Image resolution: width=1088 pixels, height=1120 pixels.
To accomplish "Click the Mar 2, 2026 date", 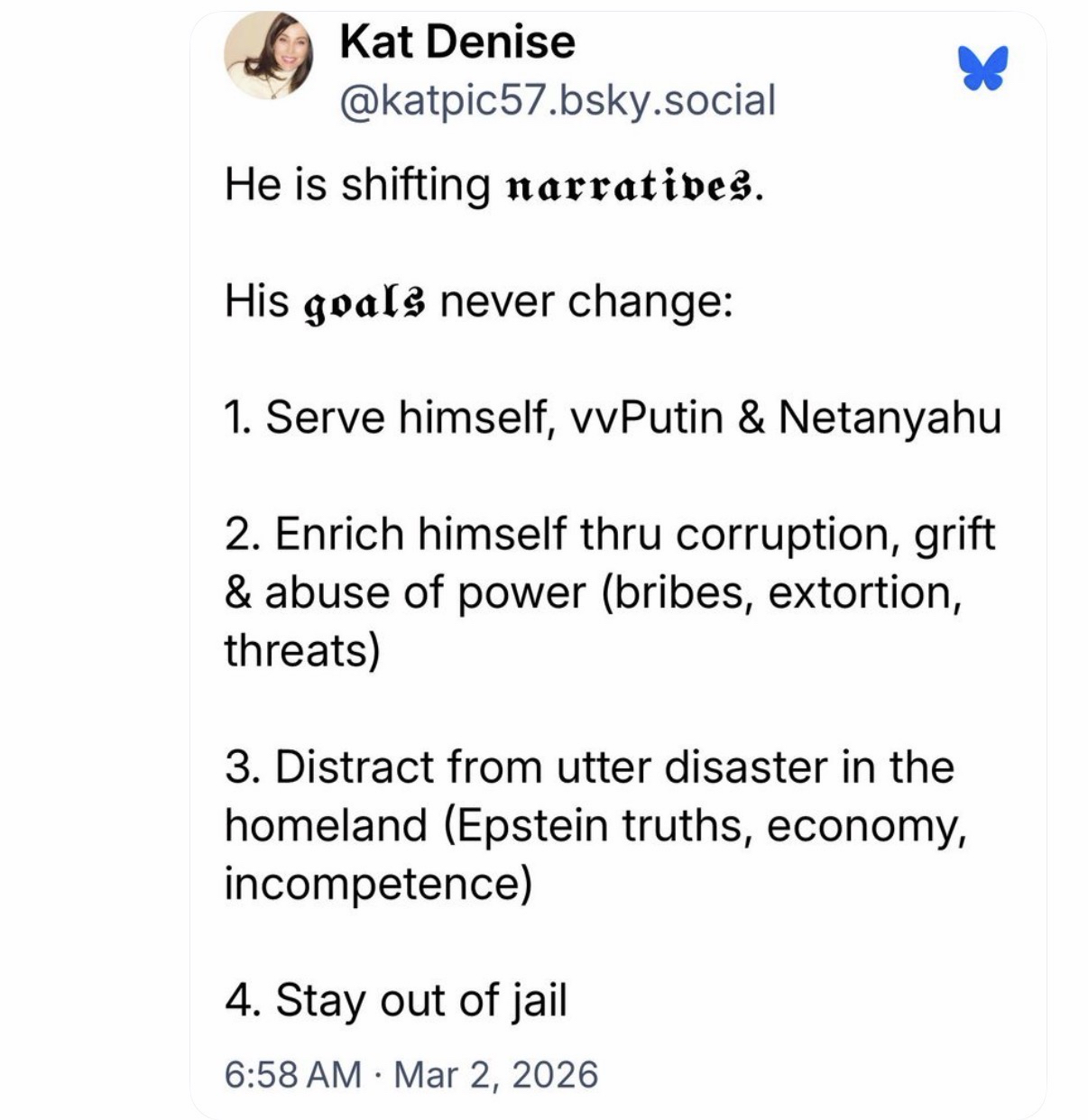I will click(x=495, y=1074).
